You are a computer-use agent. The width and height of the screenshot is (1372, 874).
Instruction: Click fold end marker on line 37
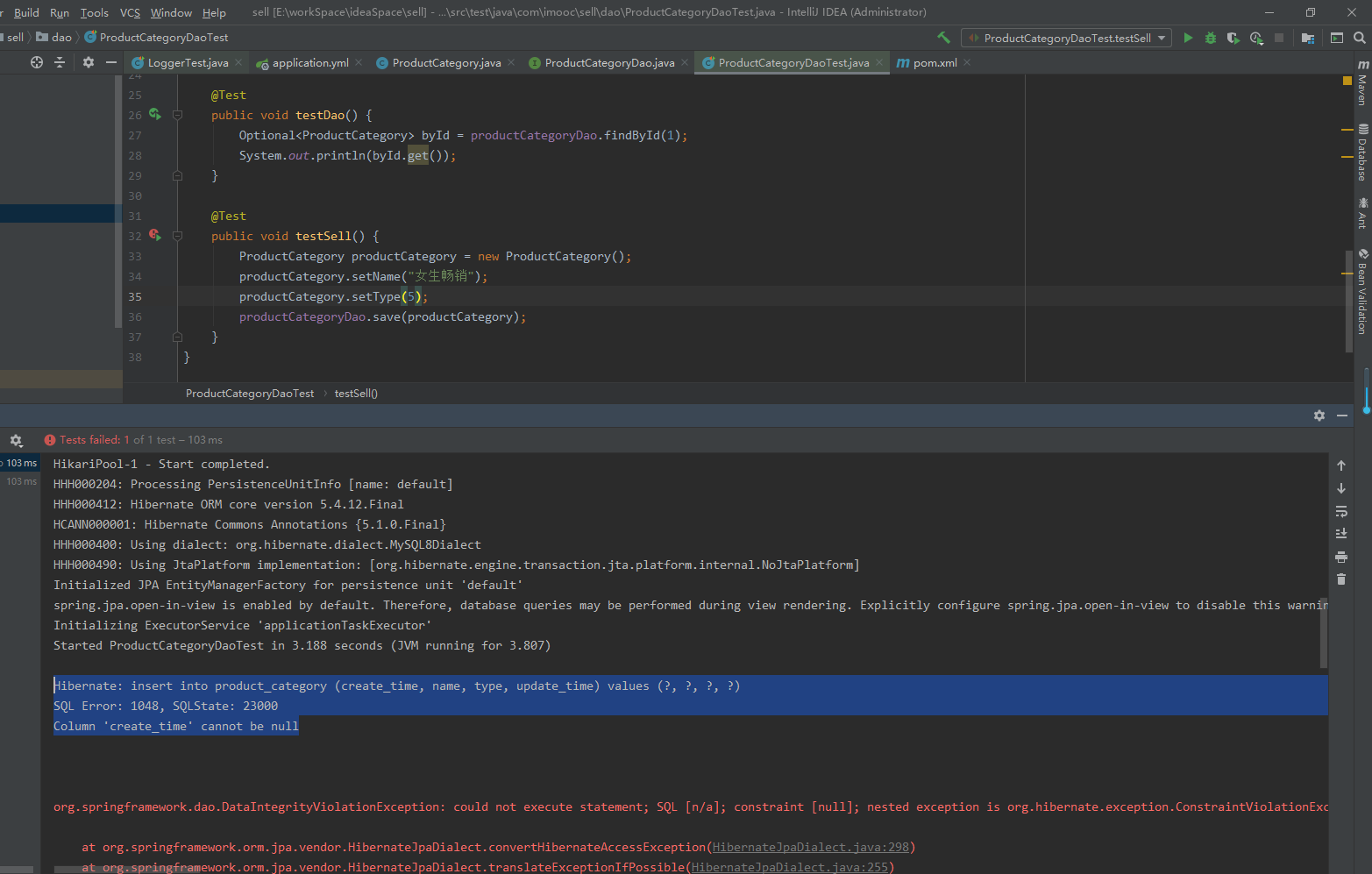[177, 337]
